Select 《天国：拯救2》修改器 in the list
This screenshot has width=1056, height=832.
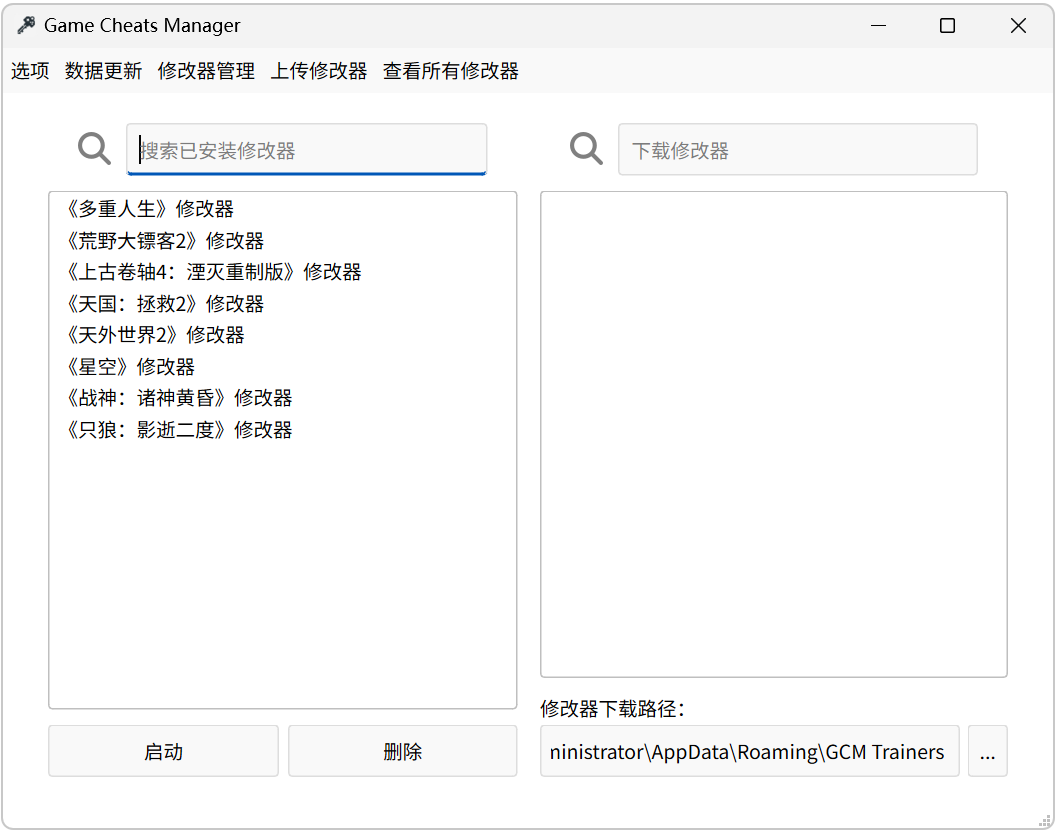tap(283, 304)
